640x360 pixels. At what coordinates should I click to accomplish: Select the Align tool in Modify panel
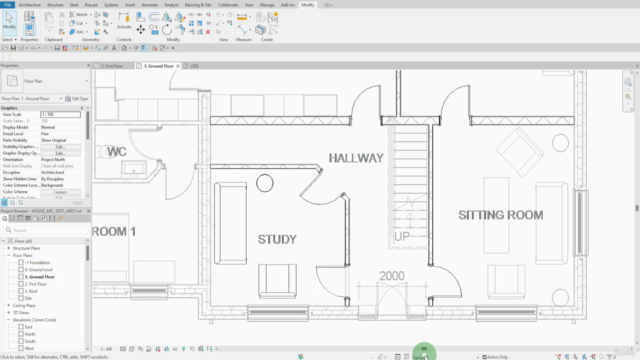click(x=140, y=17)
